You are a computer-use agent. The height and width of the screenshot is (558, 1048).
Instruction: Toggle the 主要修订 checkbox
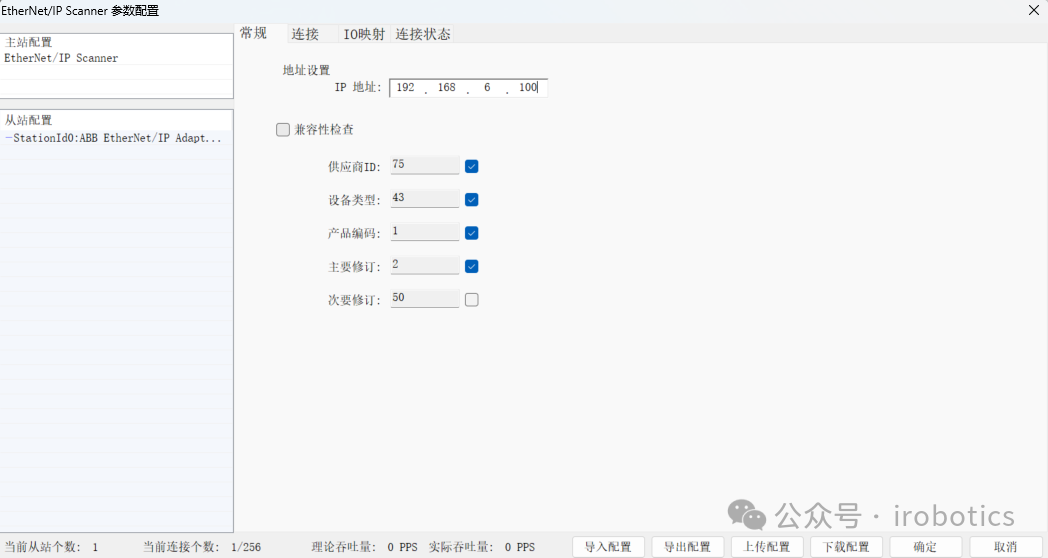coord(472,266)
